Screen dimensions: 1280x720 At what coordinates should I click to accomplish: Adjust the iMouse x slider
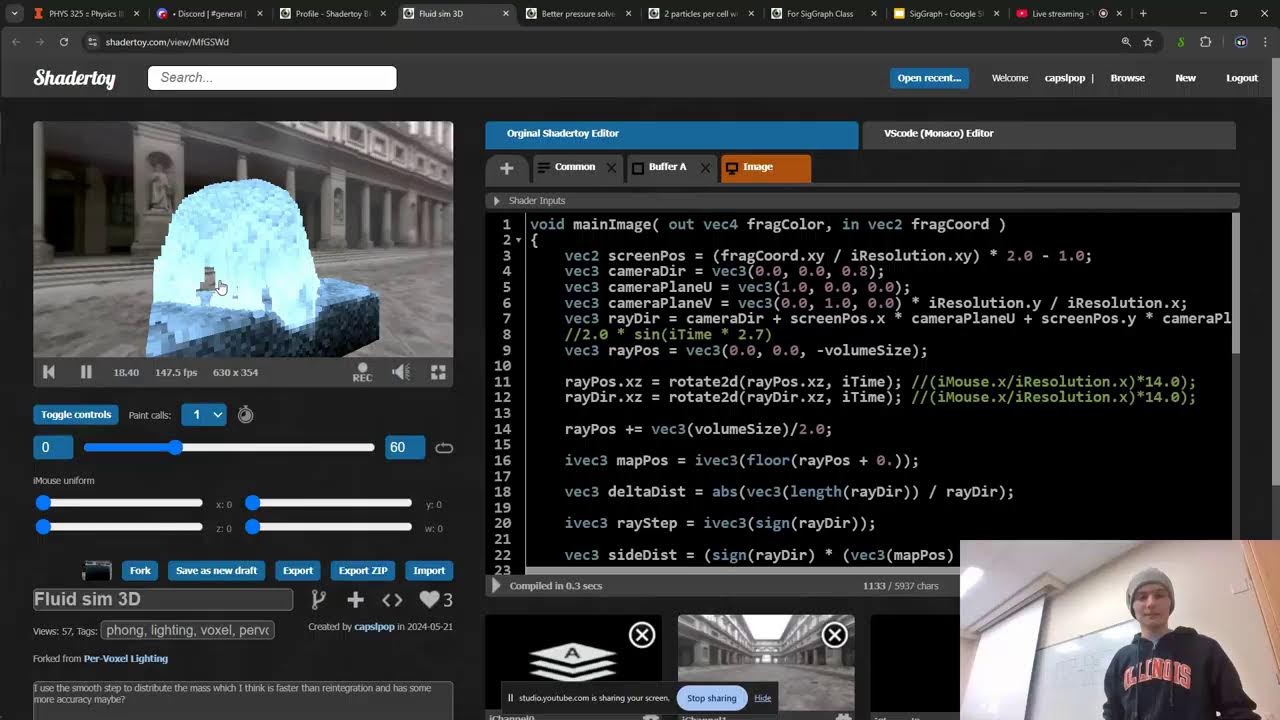[120, 503]
